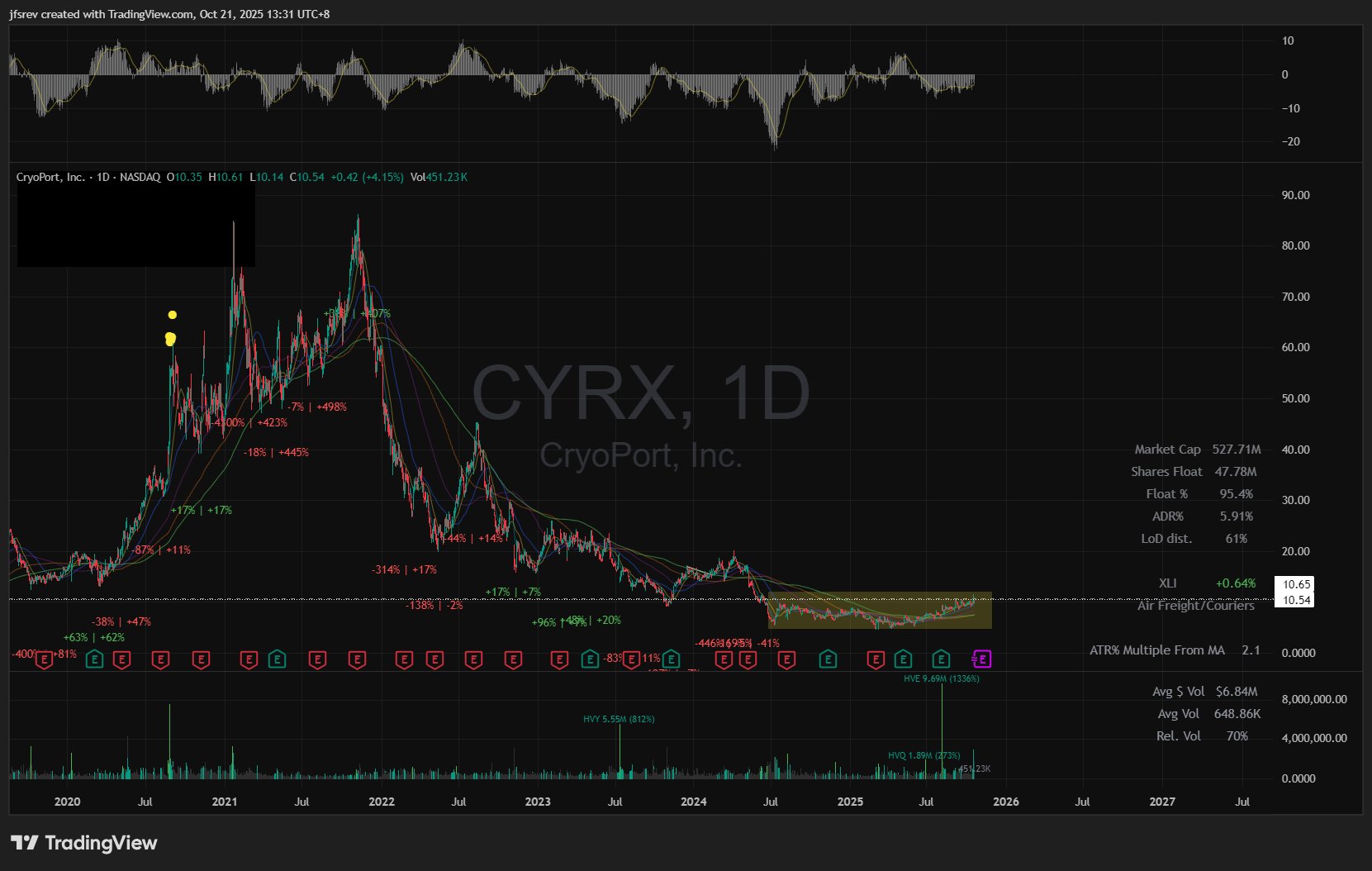1372x871 pixels.
Task: Click the HVE 9.69M (1336%) volume label
Action: click(942, 678)
